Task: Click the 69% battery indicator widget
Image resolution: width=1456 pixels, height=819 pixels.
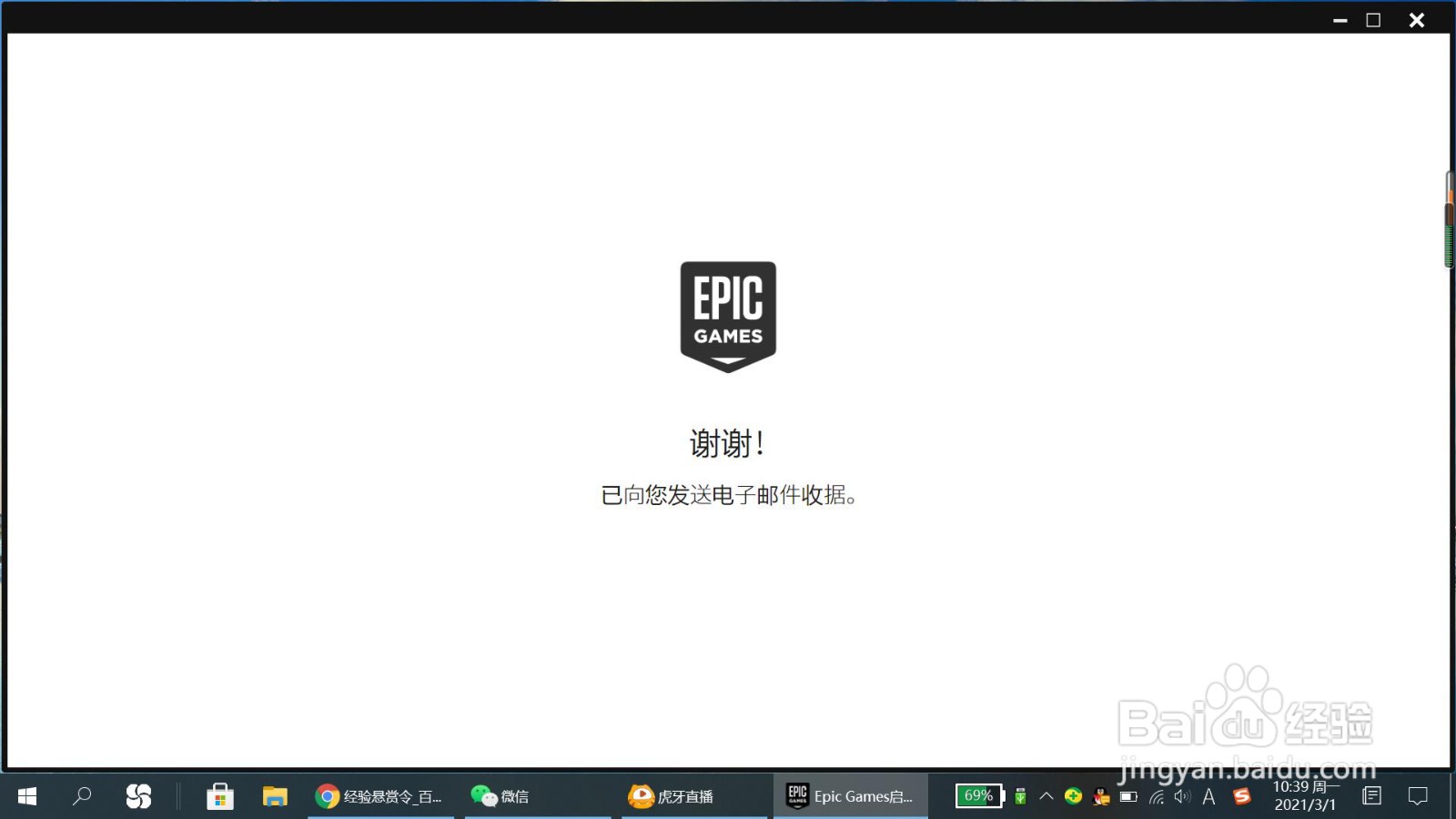Action: (x=980, y=796)
